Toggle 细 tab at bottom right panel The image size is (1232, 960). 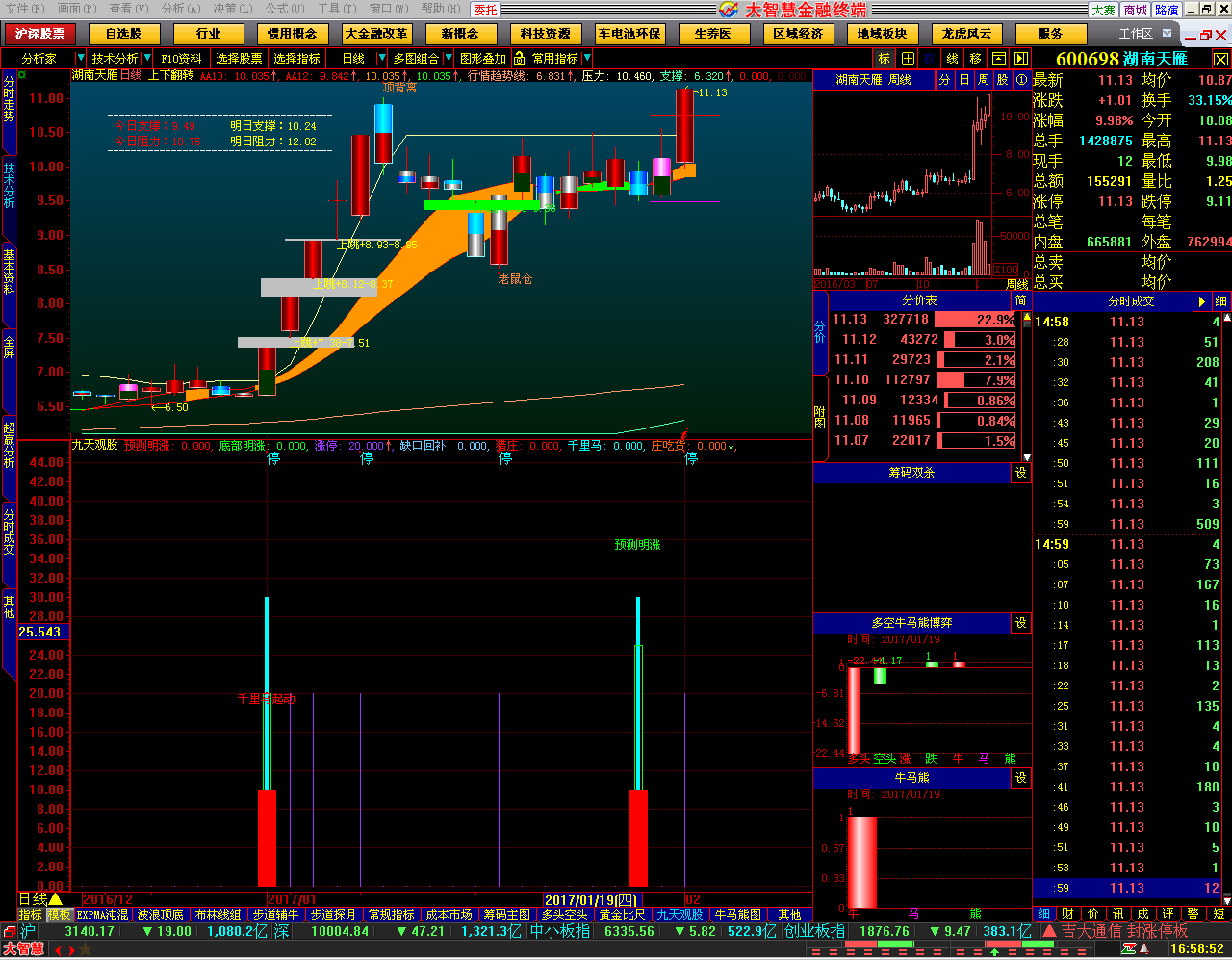[1044, 914]
